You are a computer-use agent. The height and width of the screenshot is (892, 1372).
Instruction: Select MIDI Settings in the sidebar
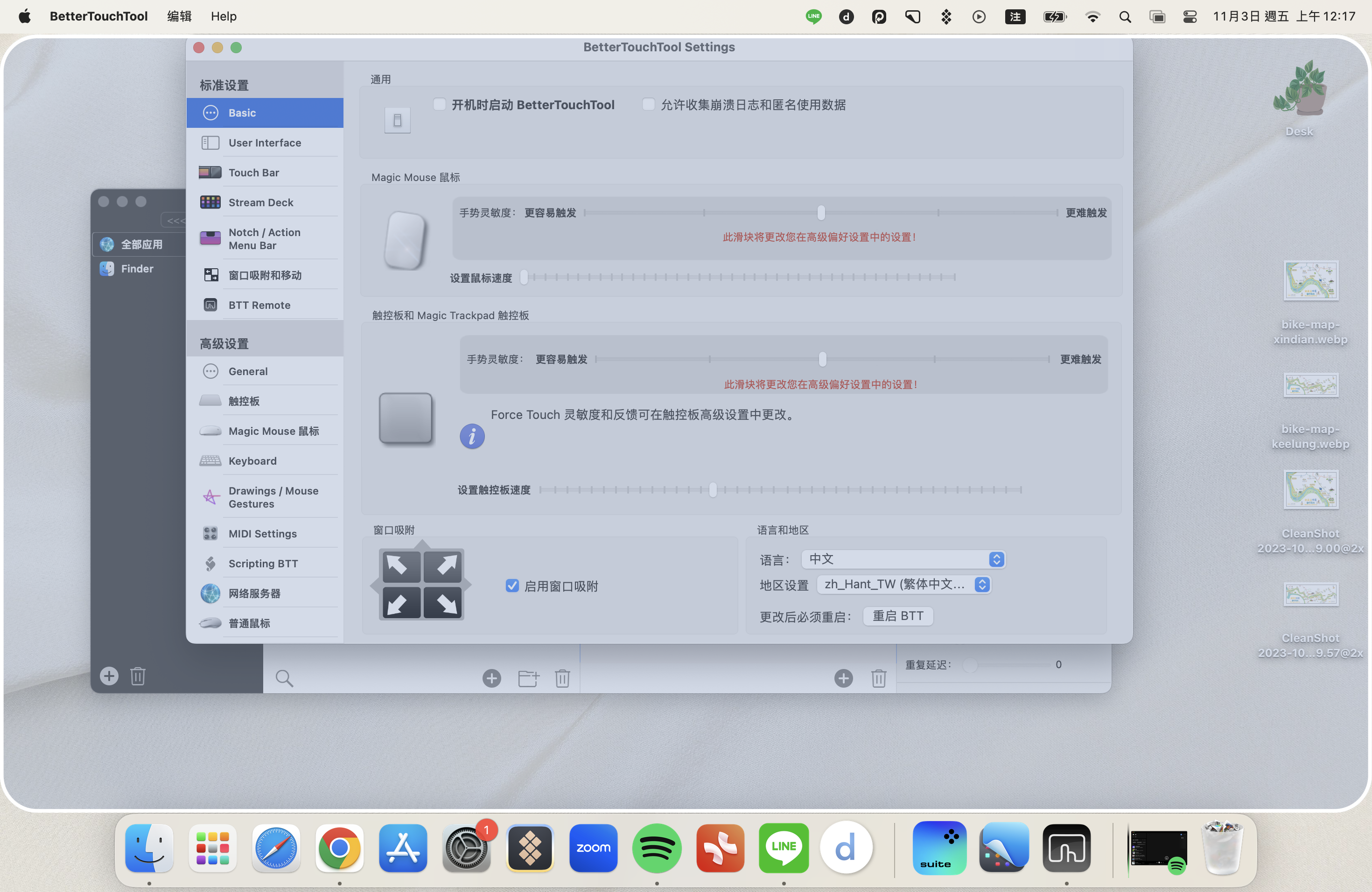coord(265,534)
